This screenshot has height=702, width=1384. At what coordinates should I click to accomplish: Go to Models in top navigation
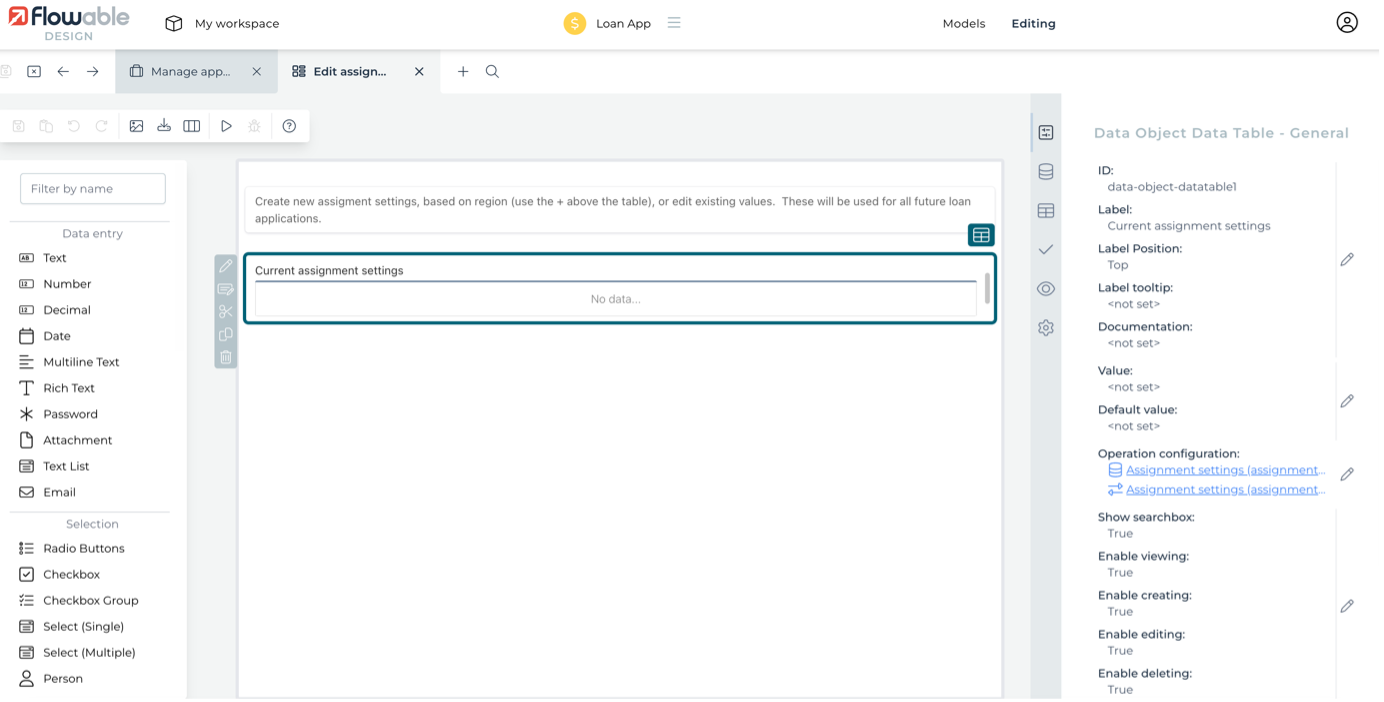[x=963, y=23]
